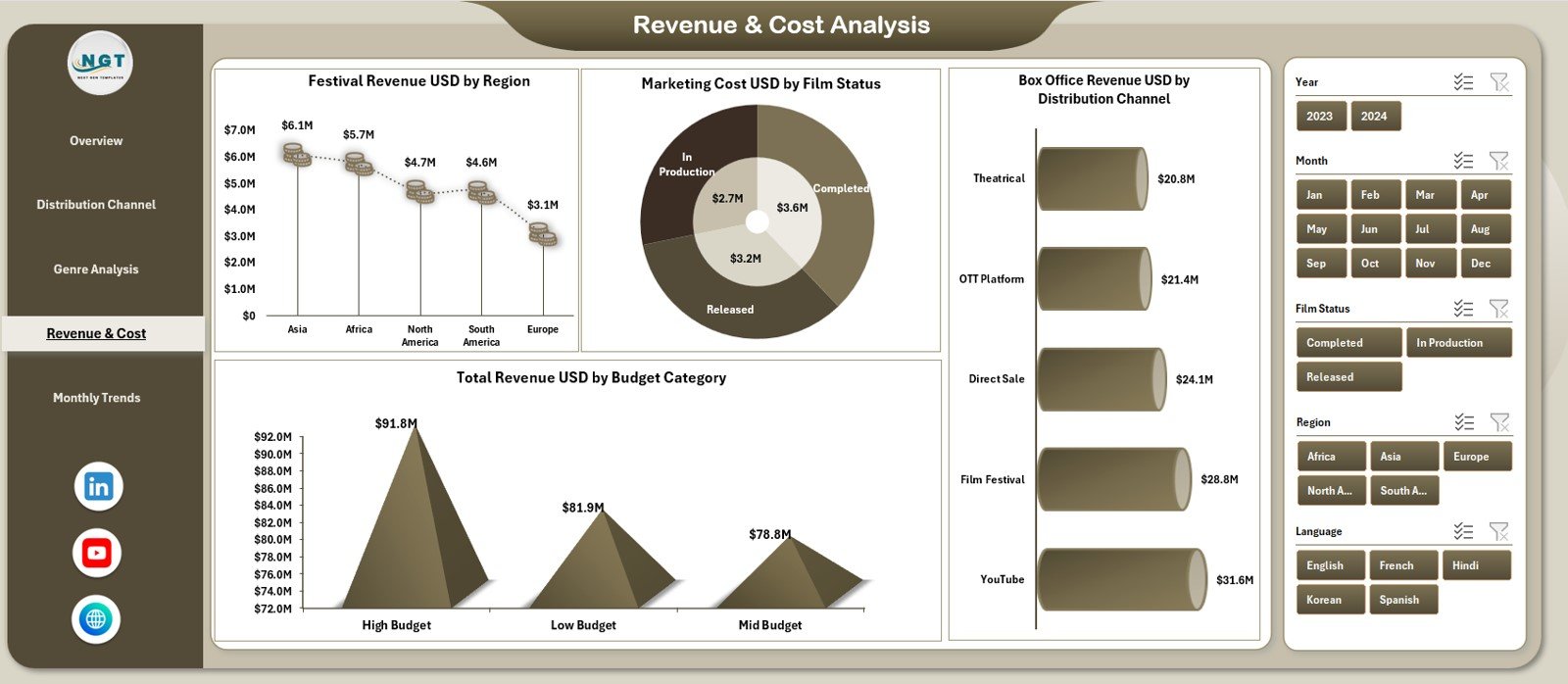
Task: Switch to the Genre Analysis page
Action: (x=96, y=269)
